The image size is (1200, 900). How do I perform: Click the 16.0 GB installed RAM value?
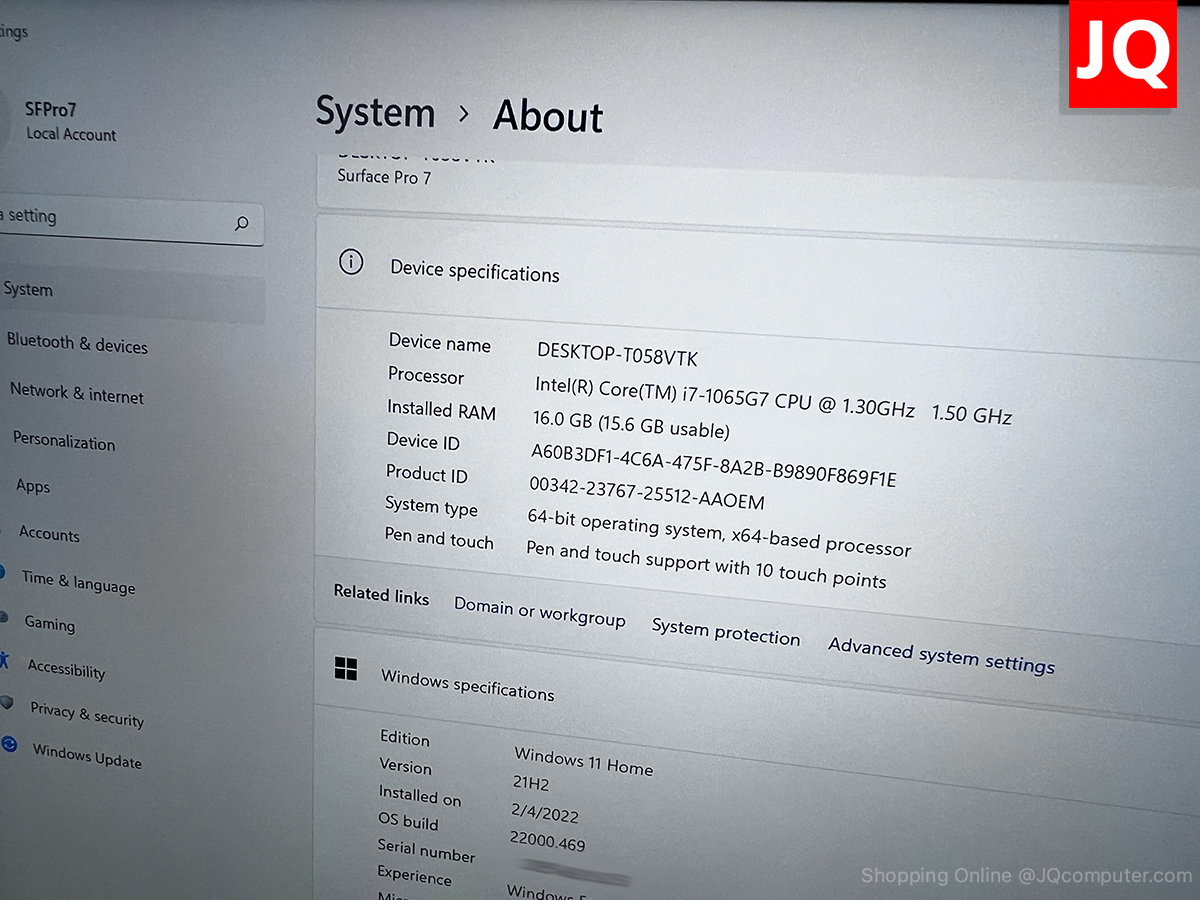[631, 425]
